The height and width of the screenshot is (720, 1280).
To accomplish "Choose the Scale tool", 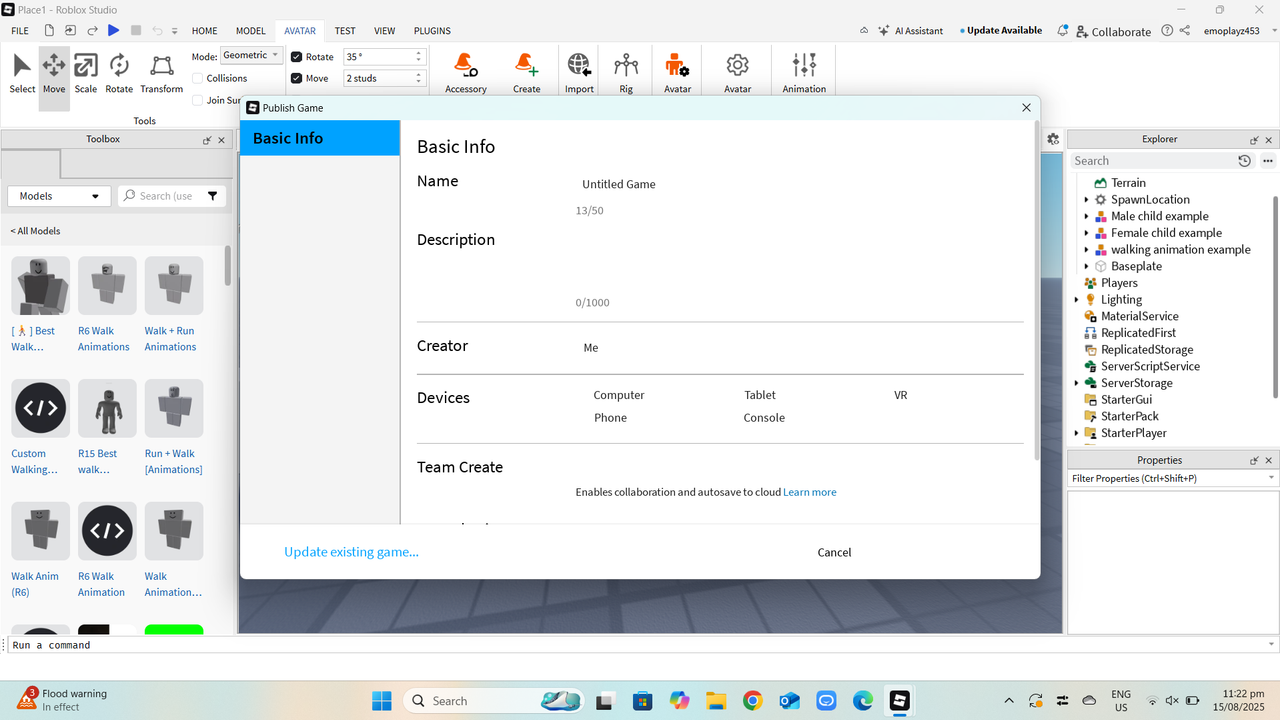I will click(86, 75).
